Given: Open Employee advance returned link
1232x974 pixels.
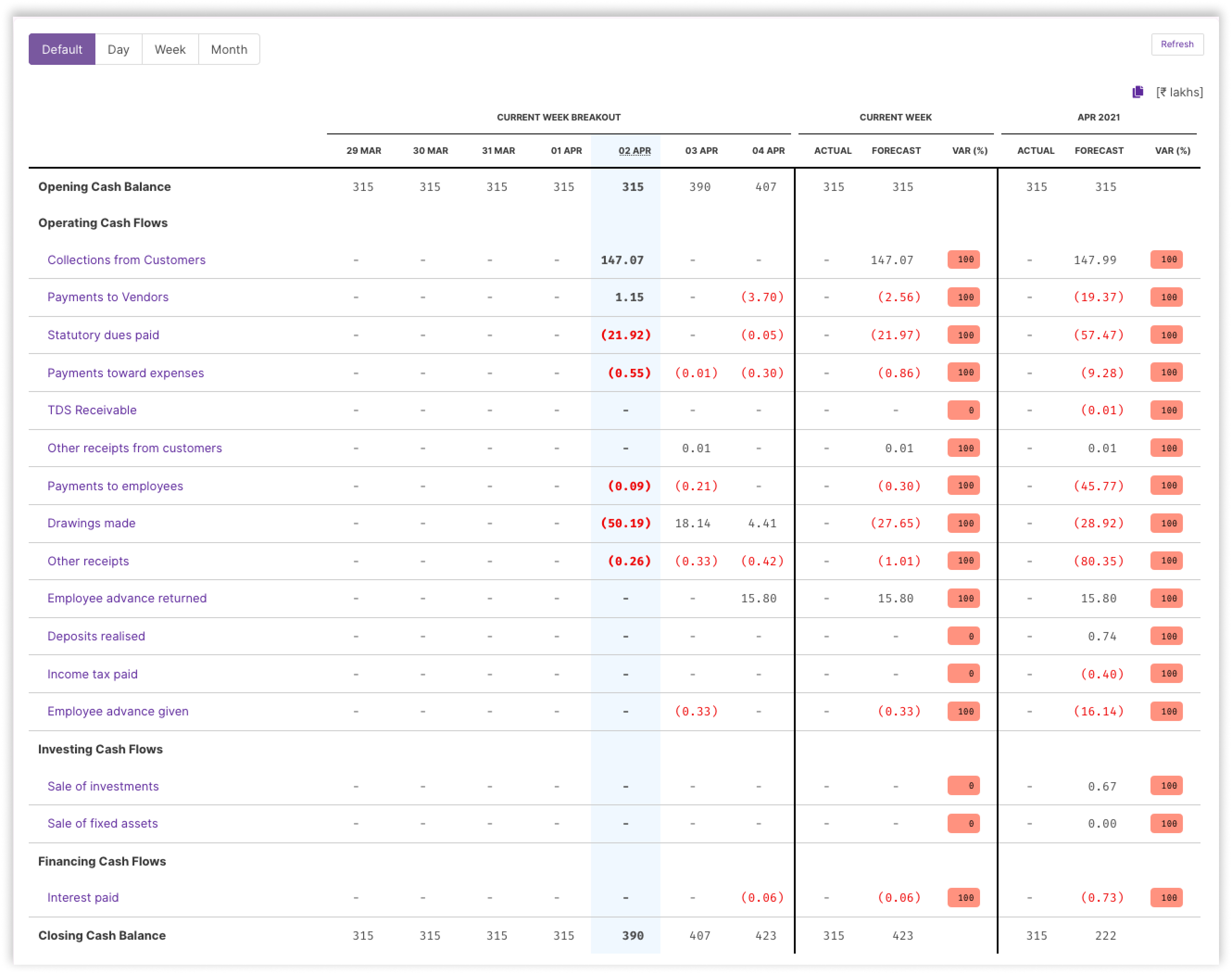Looking at the screenshot, I should tap(127, 598).
